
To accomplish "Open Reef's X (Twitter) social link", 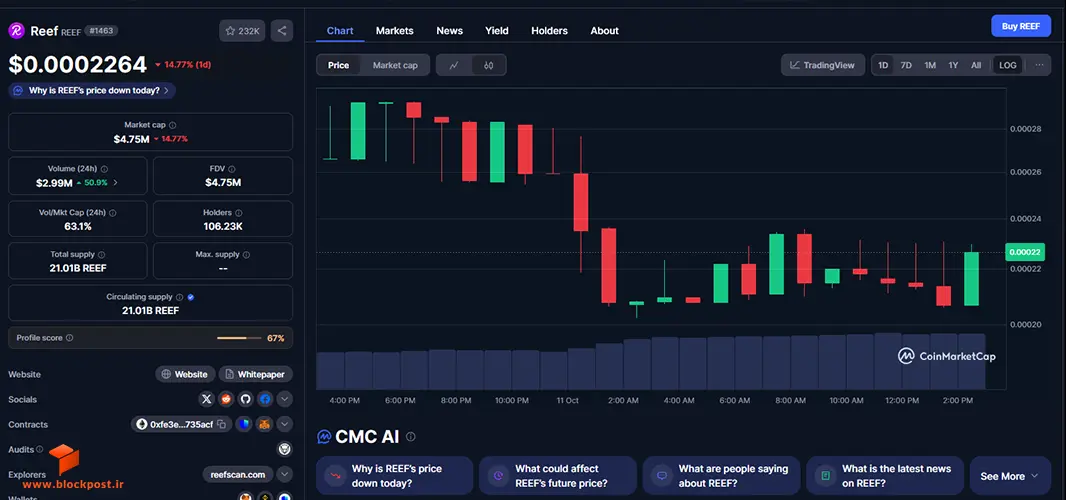I will 207,399.
